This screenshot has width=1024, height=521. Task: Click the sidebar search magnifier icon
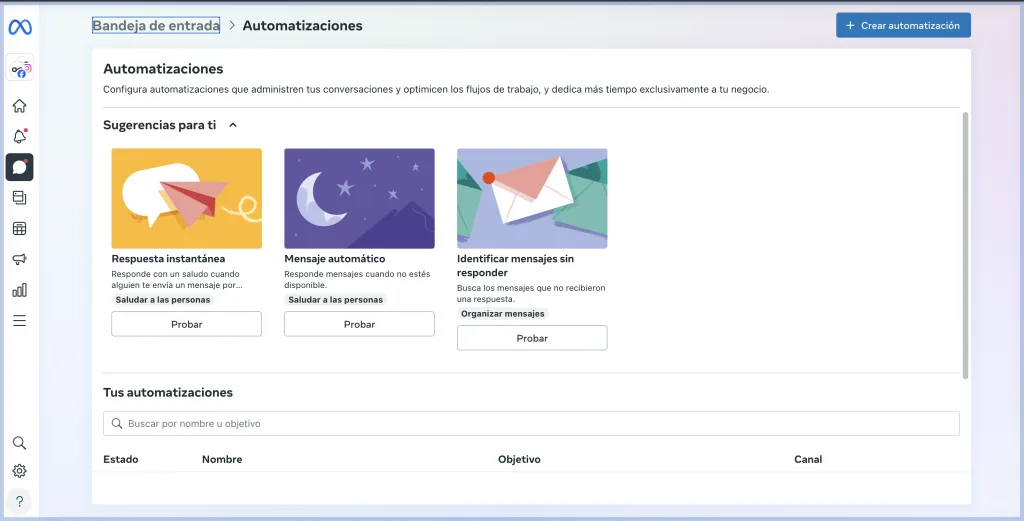[20, 443]
